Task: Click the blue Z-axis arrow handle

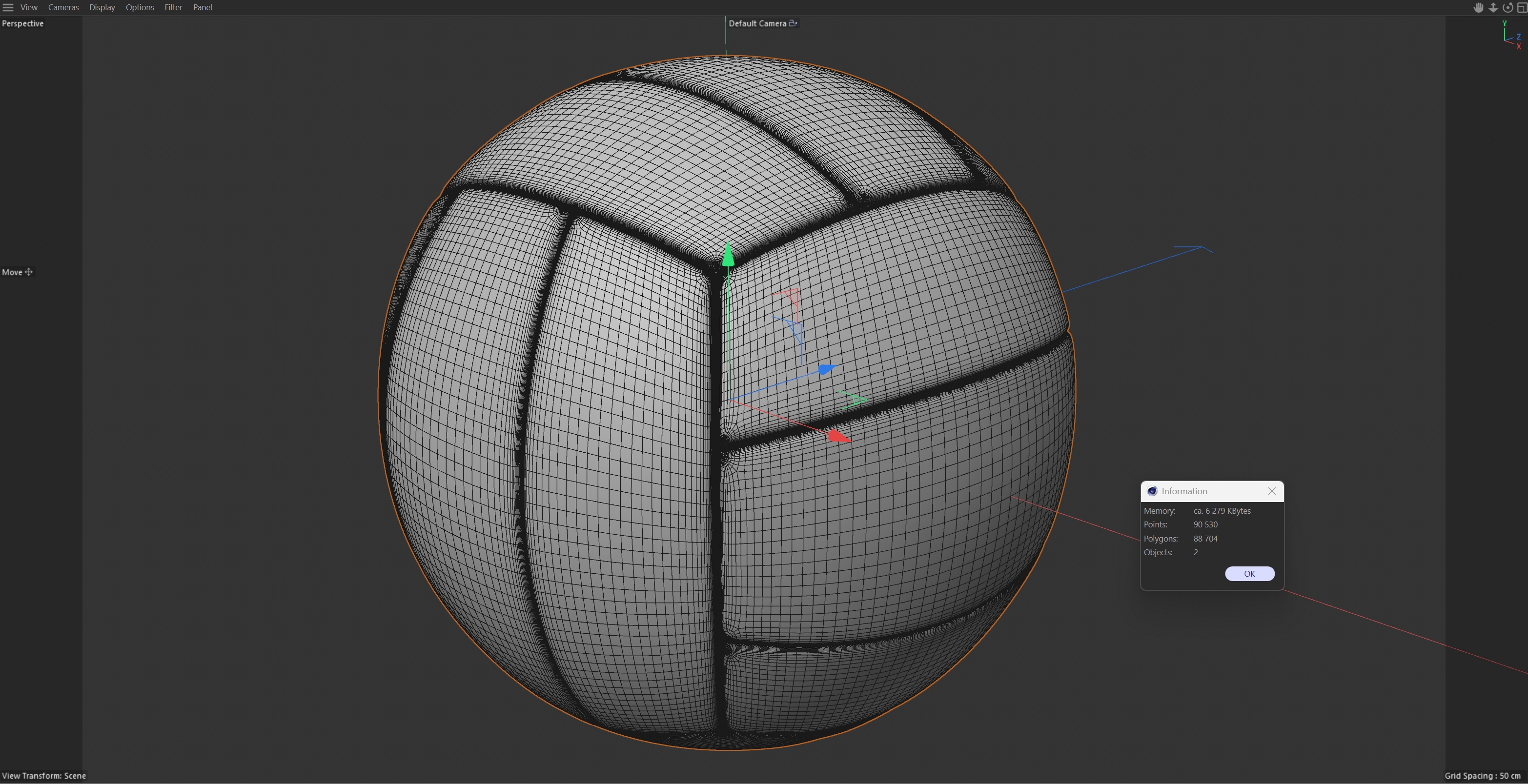Action: pos(826,369)
